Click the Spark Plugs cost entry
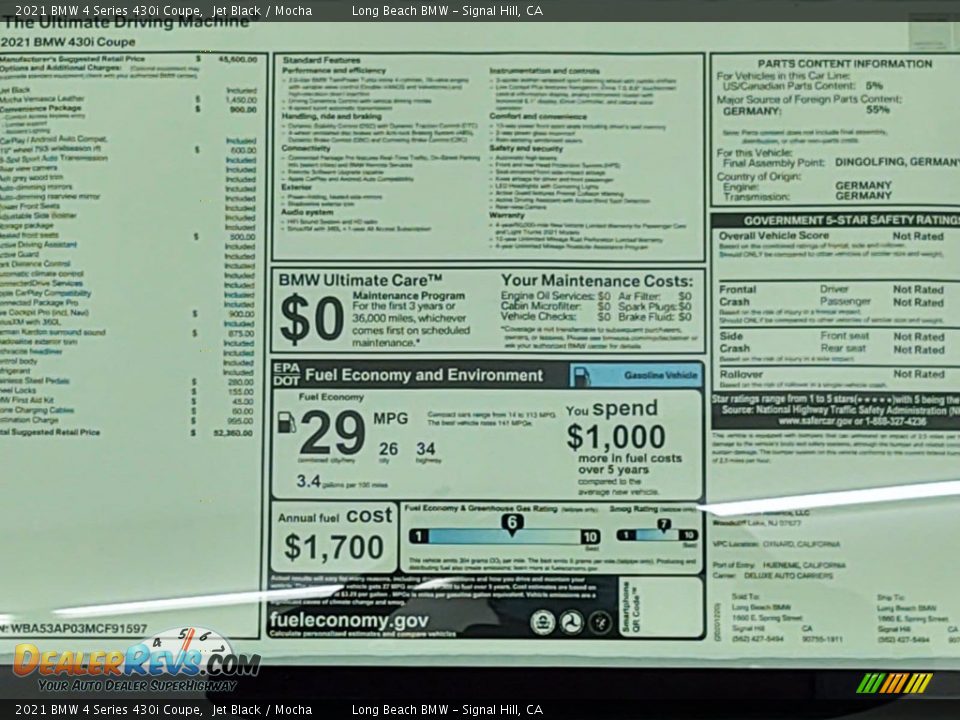 (654, 306)
